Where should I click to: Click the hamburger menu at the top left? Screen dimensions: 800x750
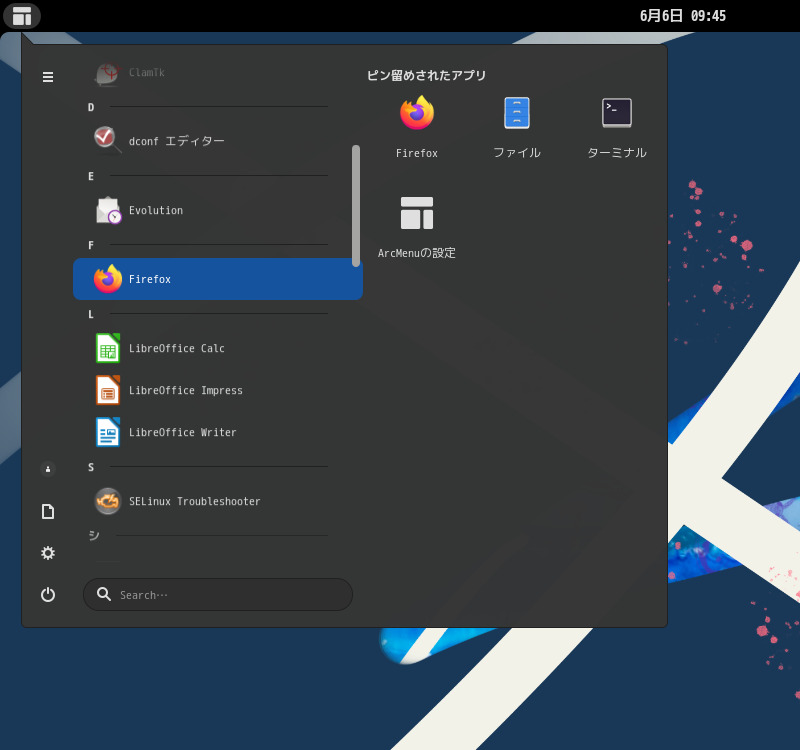48,77
